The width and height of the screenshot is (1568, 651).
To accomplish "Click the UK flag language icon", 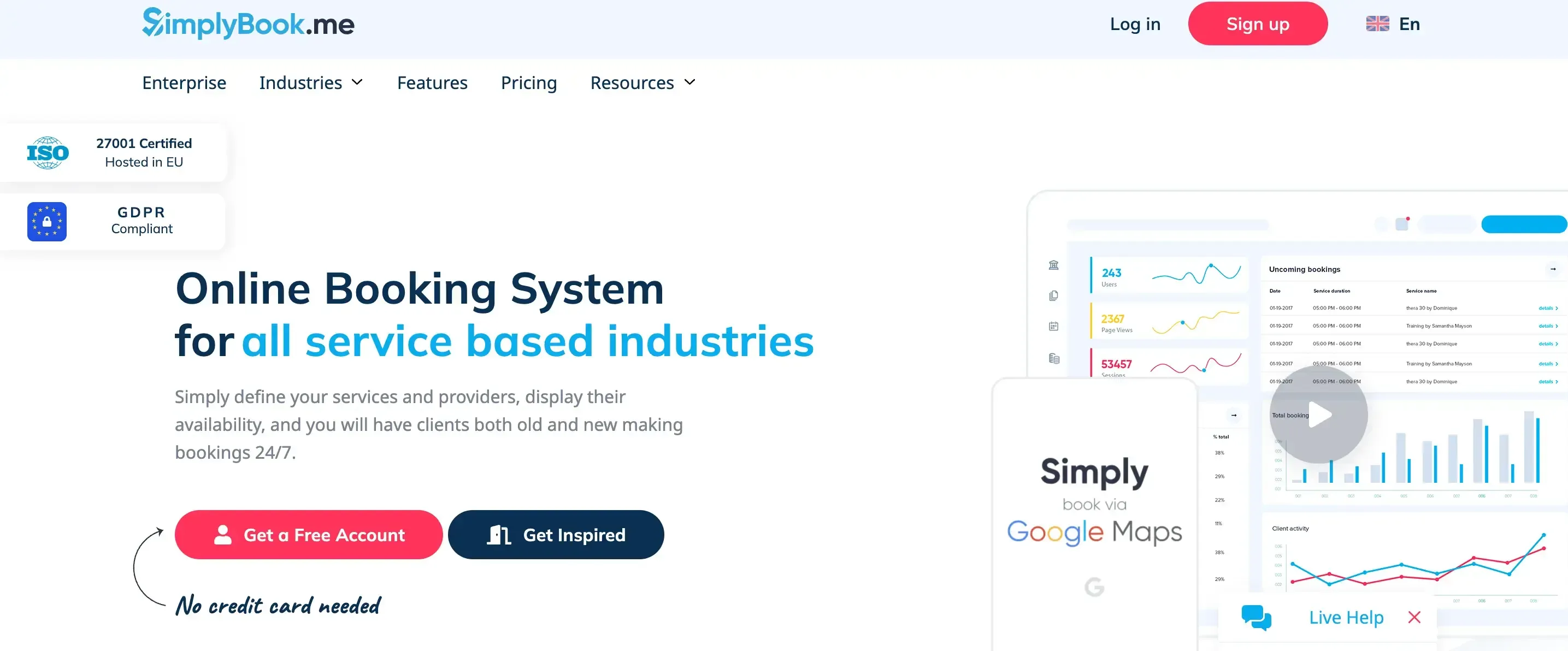I will (x=1377, y=23).
